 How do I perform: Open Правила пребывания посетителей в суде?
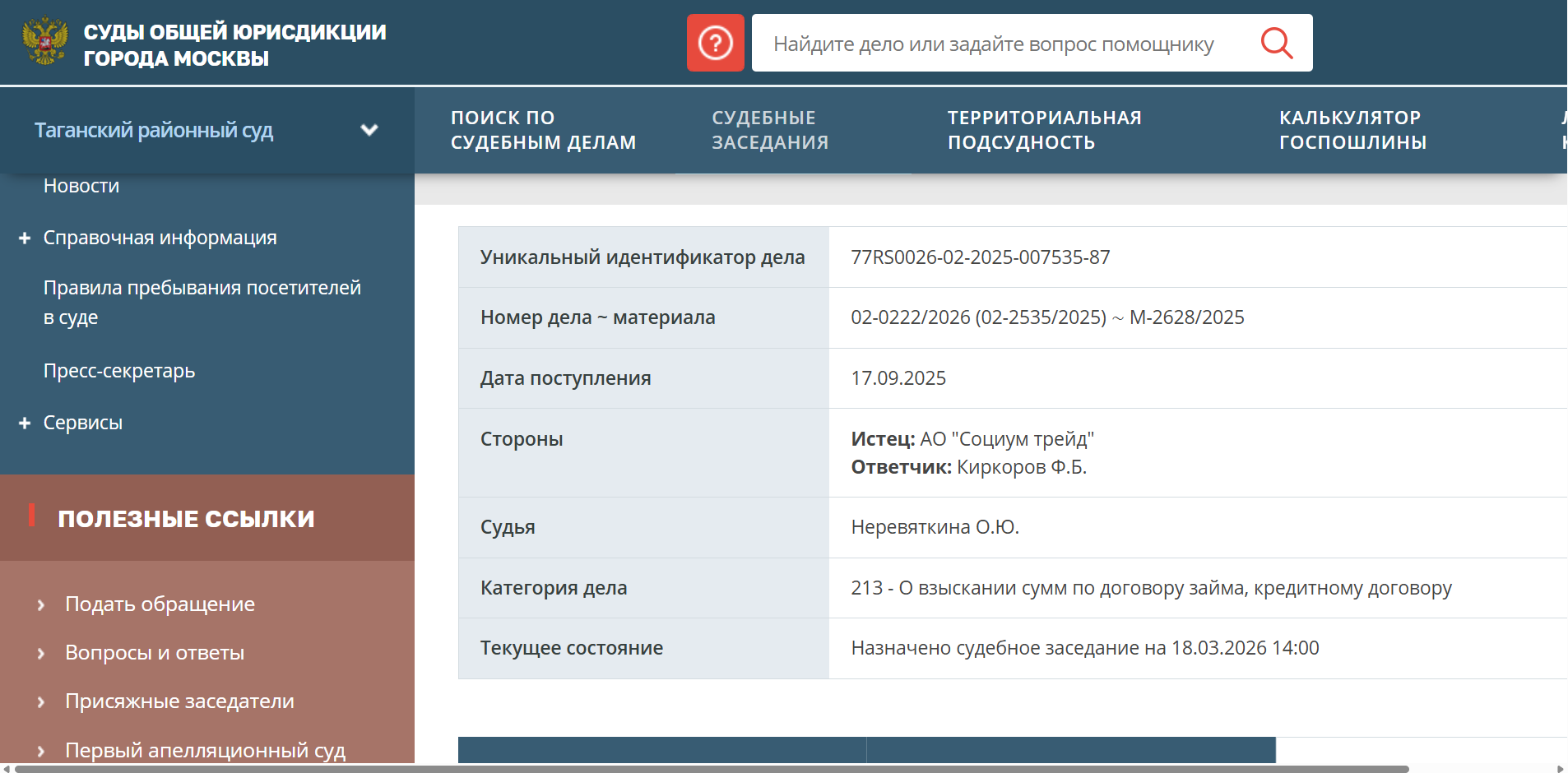[202, 303]
